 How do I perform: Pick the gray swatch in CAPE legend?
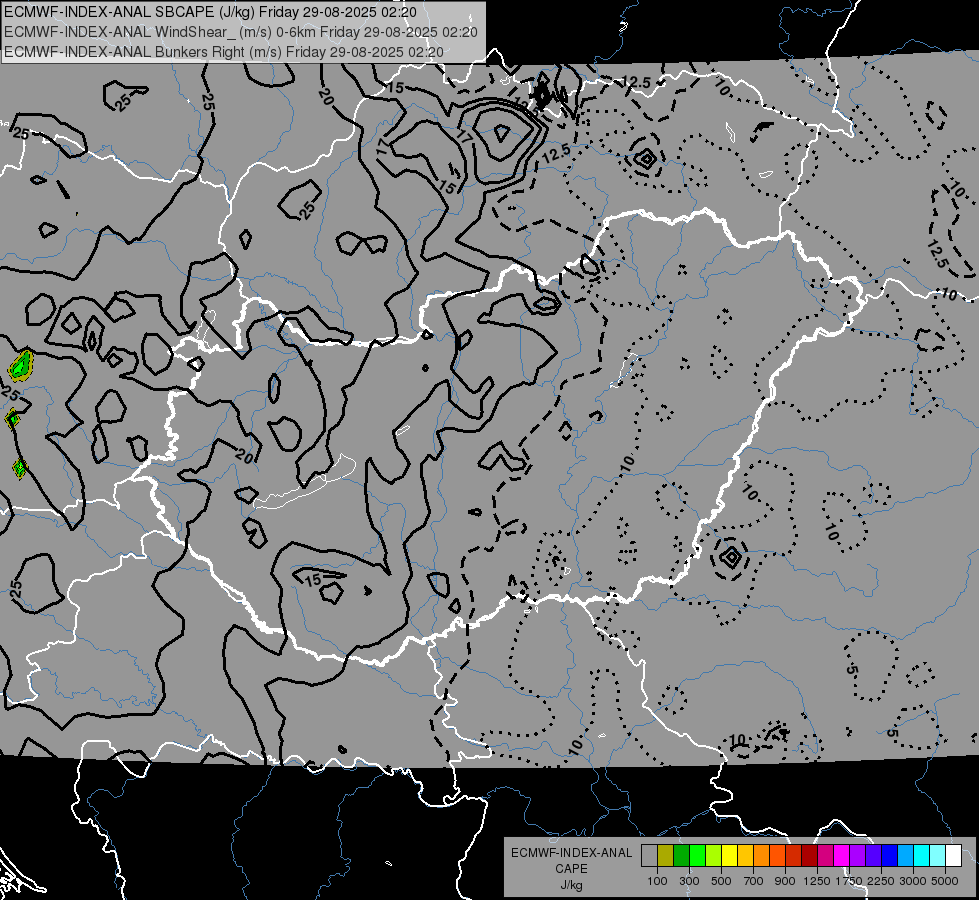tap(649, 856)
